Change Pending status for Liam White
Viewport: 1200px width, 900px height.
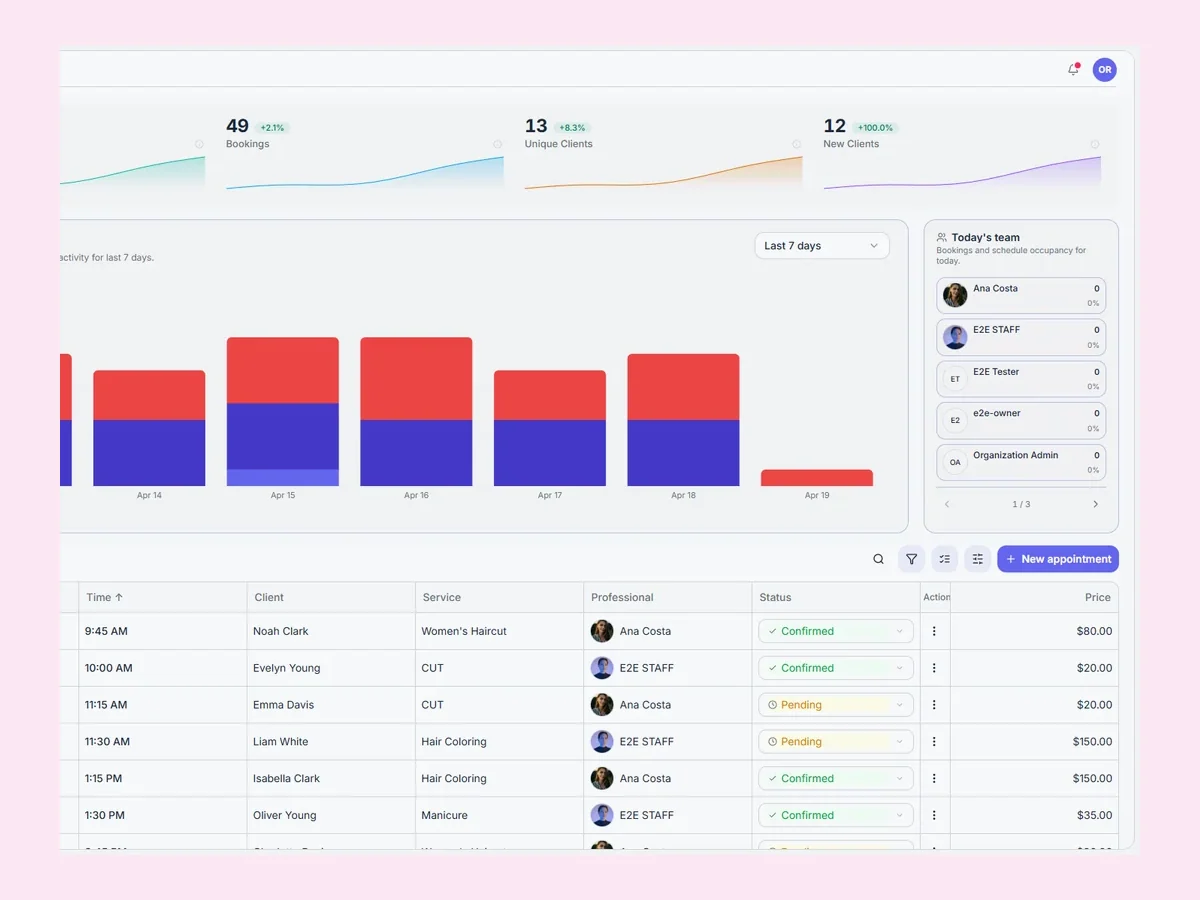coord(836,742)
